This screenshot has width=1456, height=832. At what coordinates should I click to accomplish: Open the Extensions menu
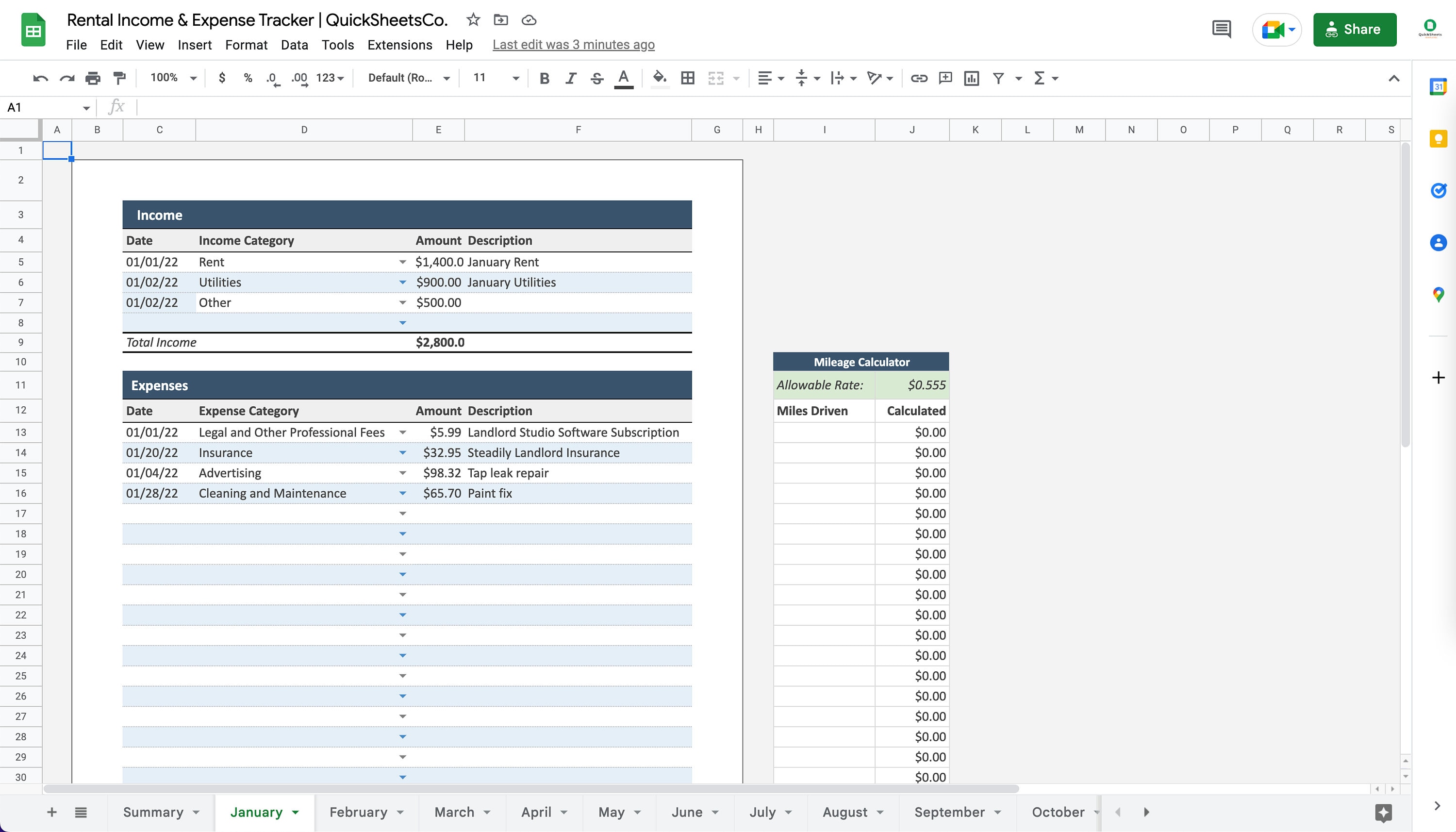[399, 45]
